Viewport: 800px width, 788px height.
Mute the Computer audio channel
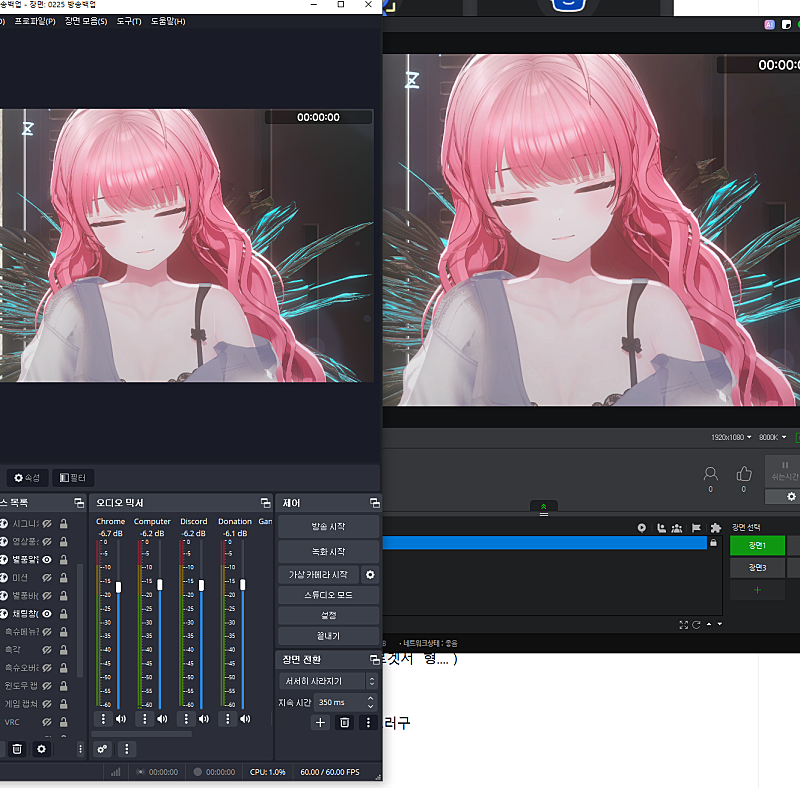[162, 719]
